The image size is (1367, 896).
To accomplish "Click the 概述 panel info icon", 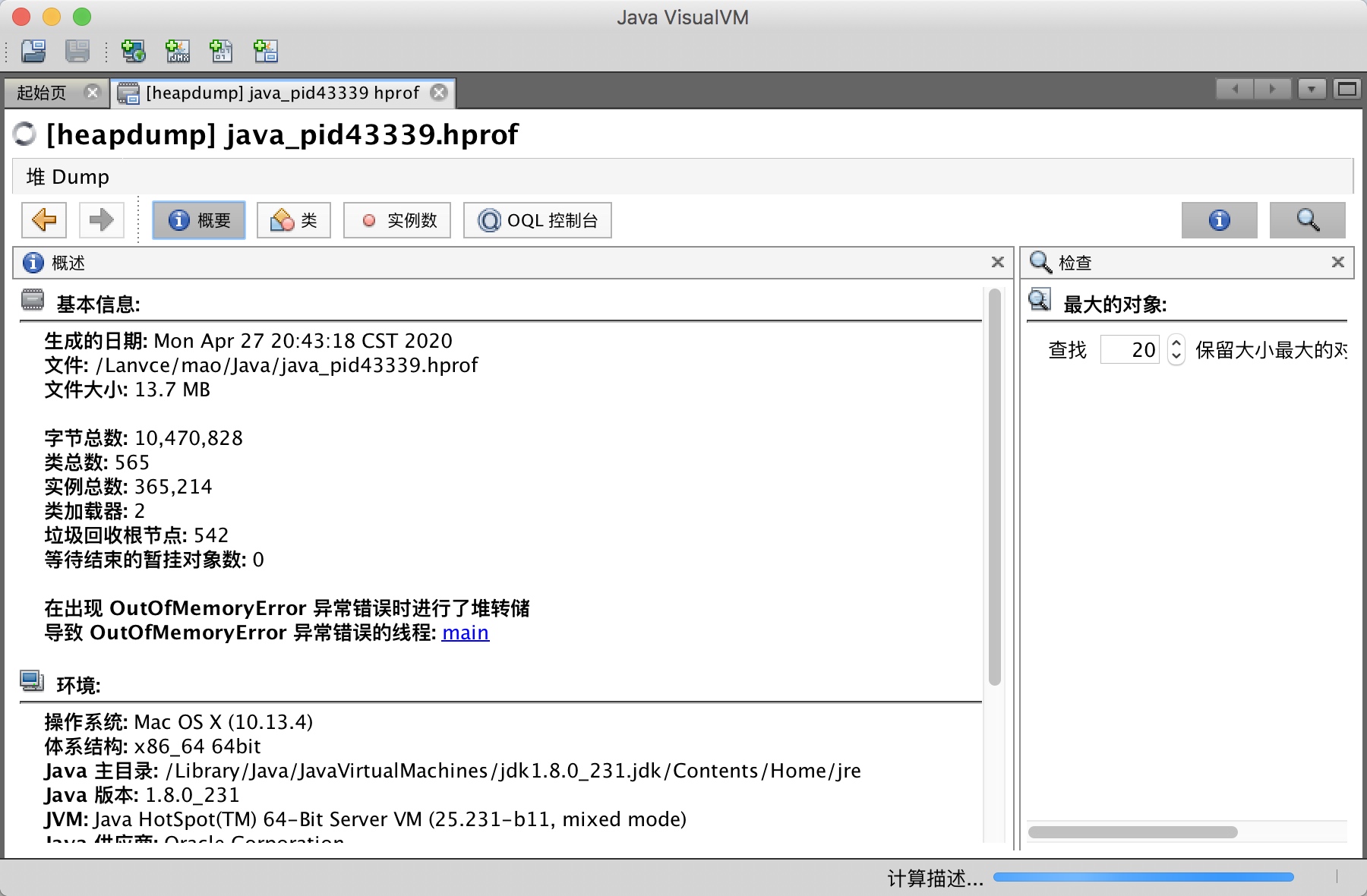I will click(x=33, y=262).
